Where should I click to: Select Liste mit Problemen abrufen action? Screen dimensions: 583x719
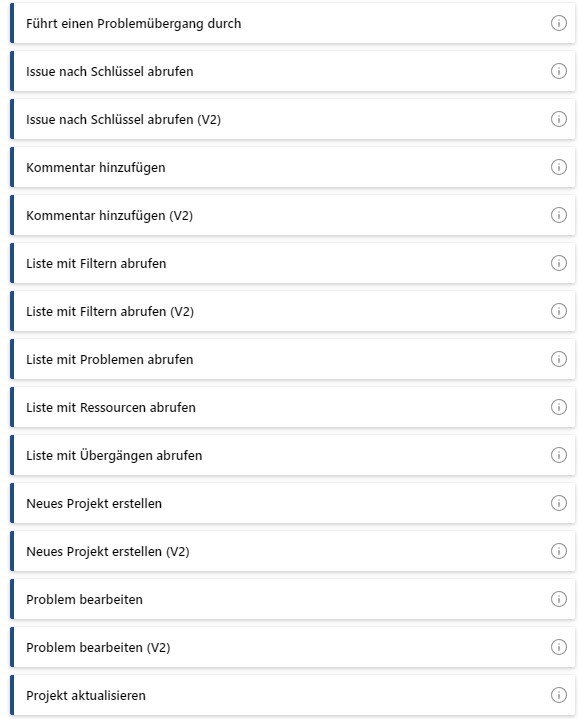pyautogui.click(x=293, y=359)
